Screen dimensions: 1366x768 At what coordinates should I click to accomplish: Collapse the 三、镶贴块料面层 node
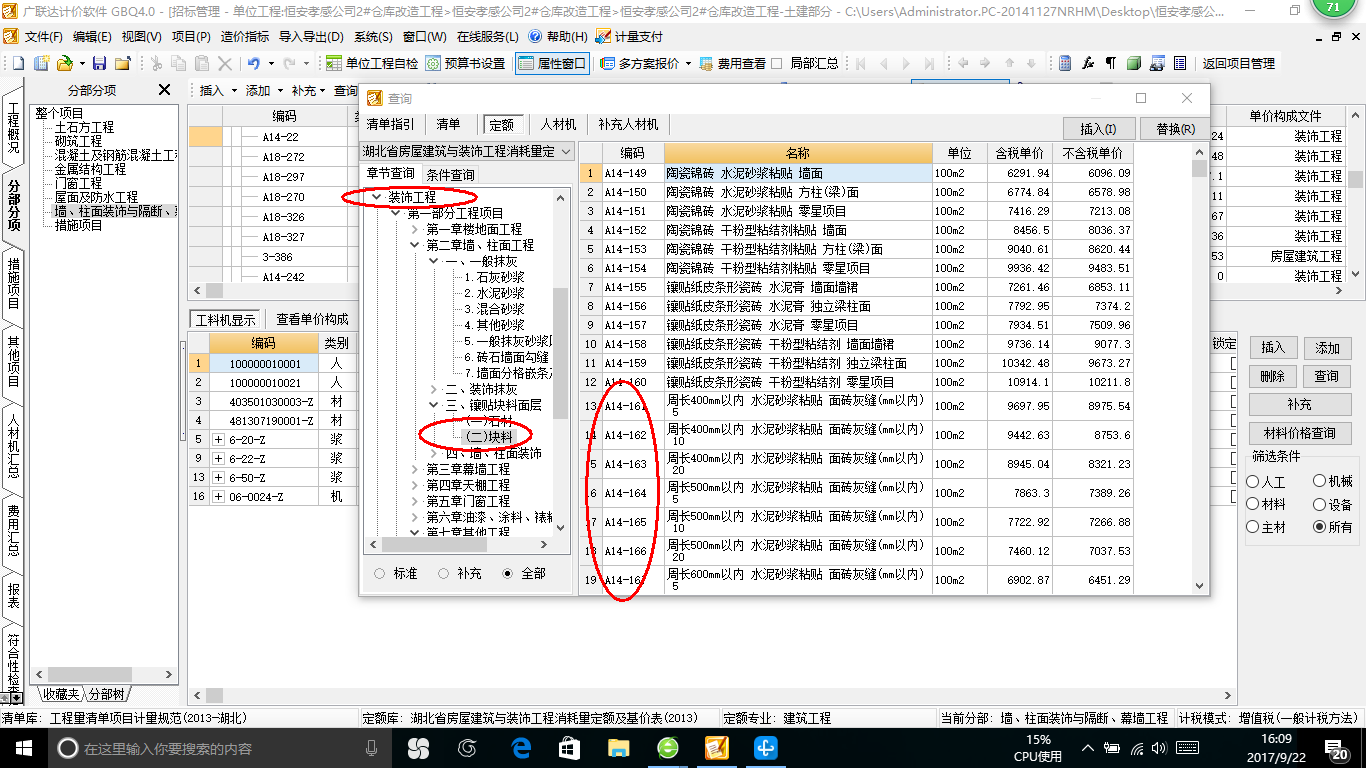[433, 405]
